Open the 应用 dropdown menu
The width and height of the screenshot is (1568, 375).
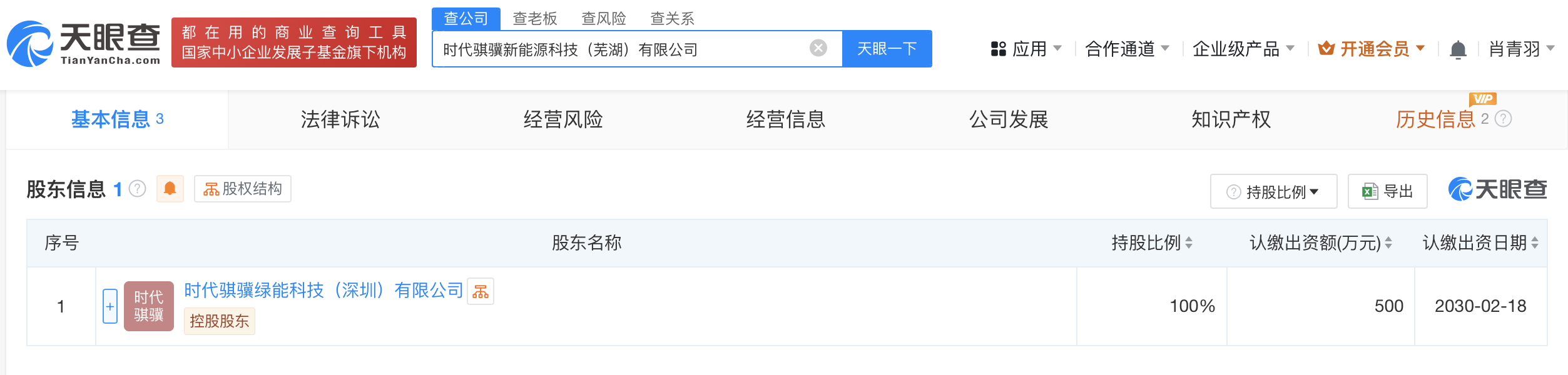(x=1026, y=49)
